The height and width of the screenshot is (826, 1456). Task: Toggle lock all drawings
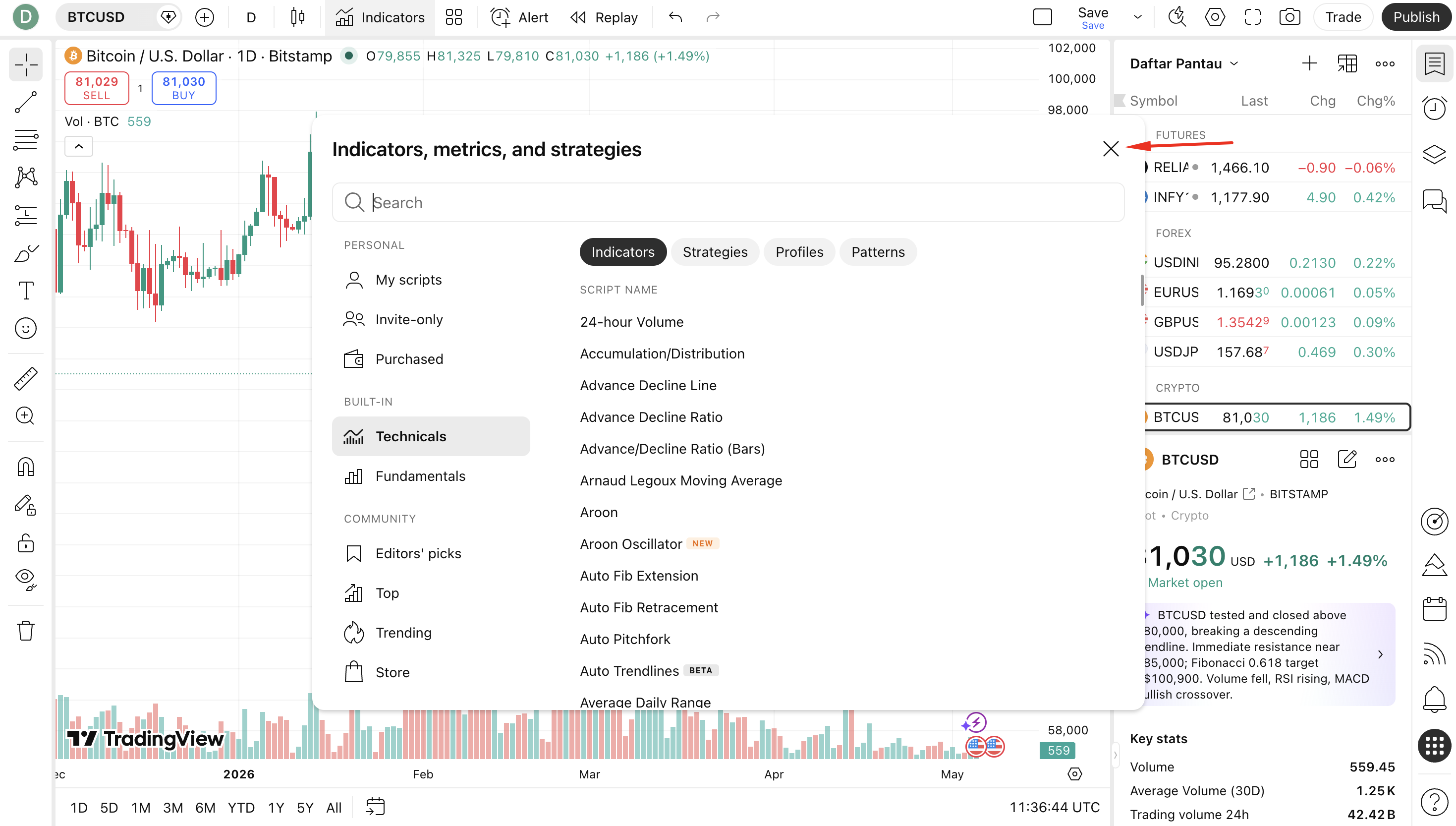tap(25, 543)
